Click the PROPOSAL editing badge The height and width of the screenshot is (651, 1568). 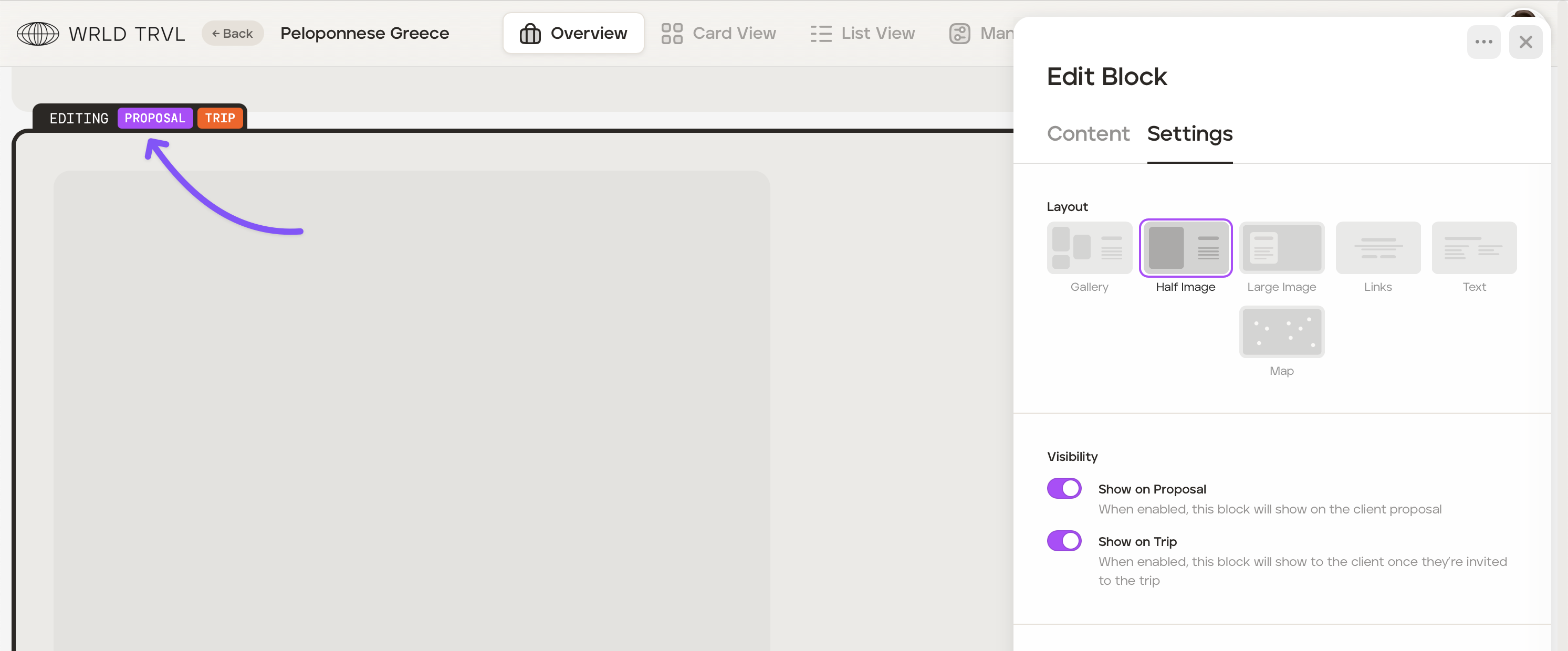[154, 118]
